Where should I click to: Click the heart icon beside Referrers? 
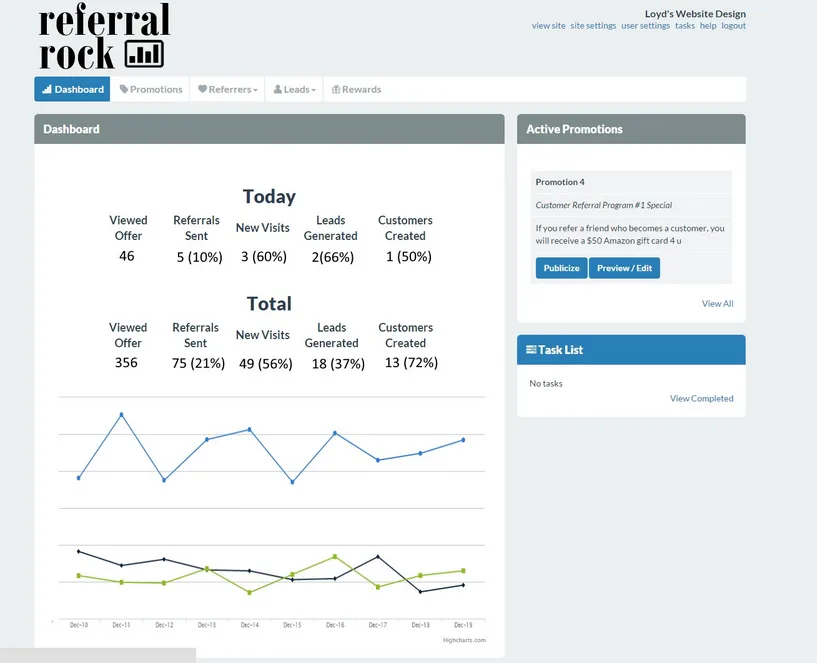tap(202, 89)
